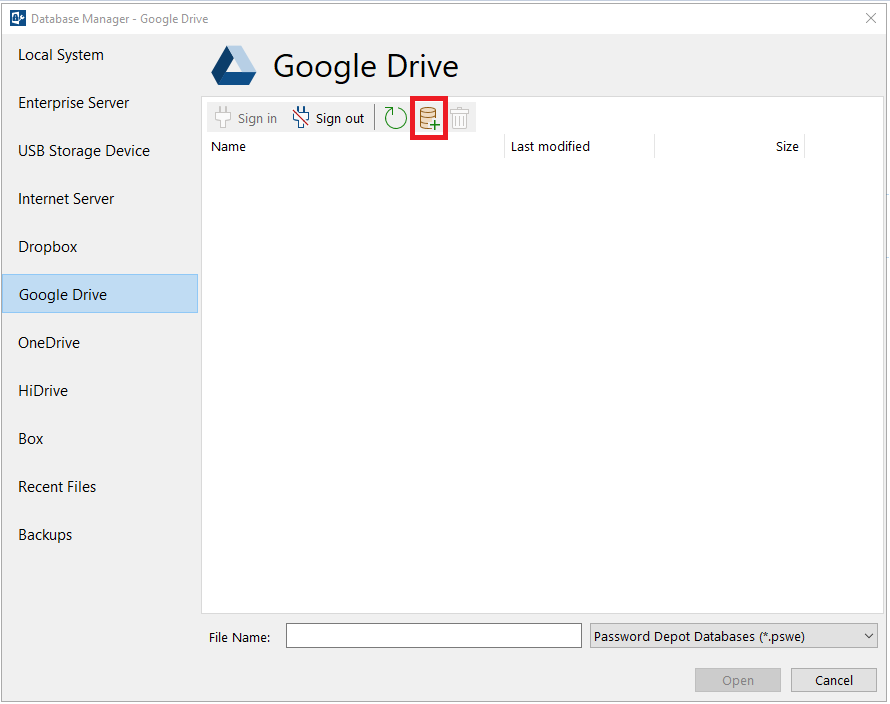The height and width of the screenshot is (704, 890).
Task: Click the Sign out toolbar button
Action: [x=329, y=118]
